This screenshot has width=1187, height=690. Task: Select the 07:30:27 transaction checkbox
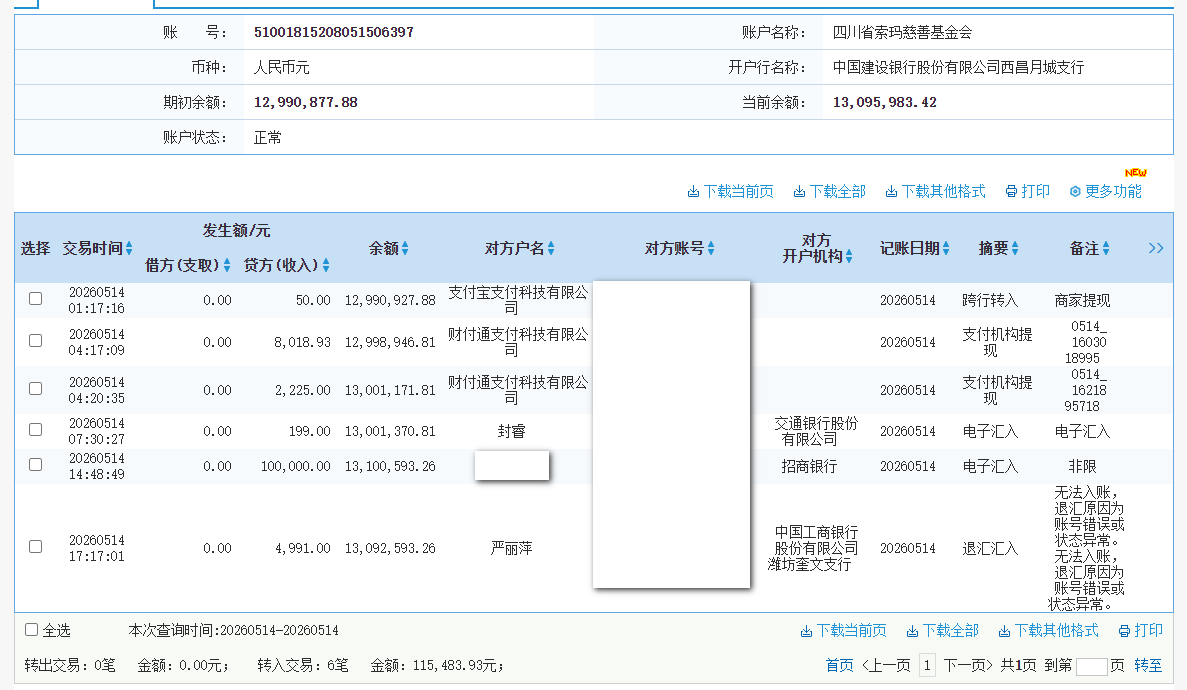coord(36,429)
